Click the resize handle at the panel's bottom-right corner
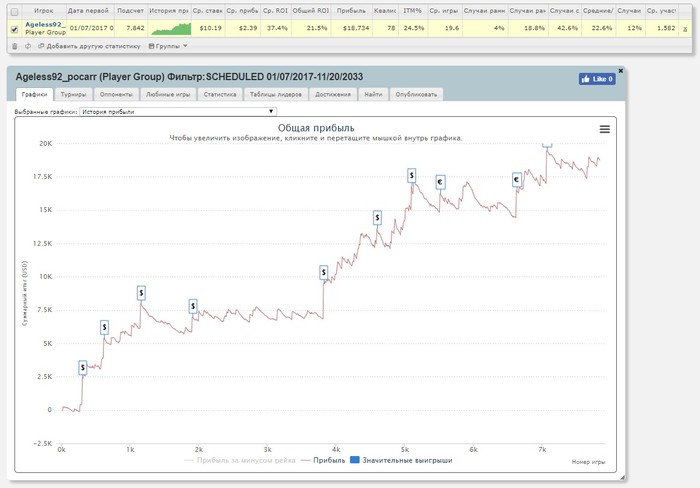 tap(622, 478)
